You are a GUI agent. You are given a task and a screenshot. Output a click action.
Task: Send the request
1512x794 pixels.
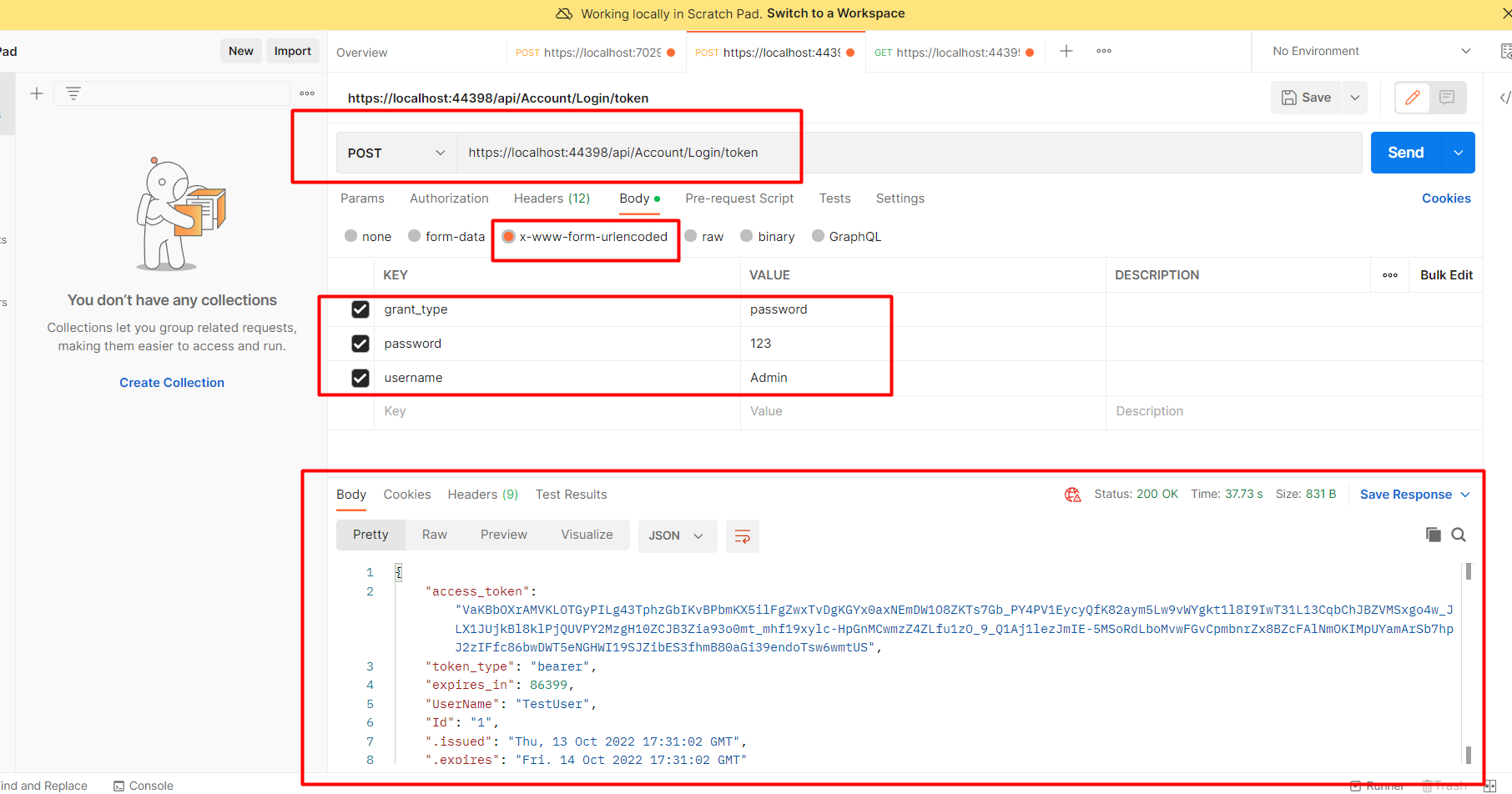tap(1406, 153)
